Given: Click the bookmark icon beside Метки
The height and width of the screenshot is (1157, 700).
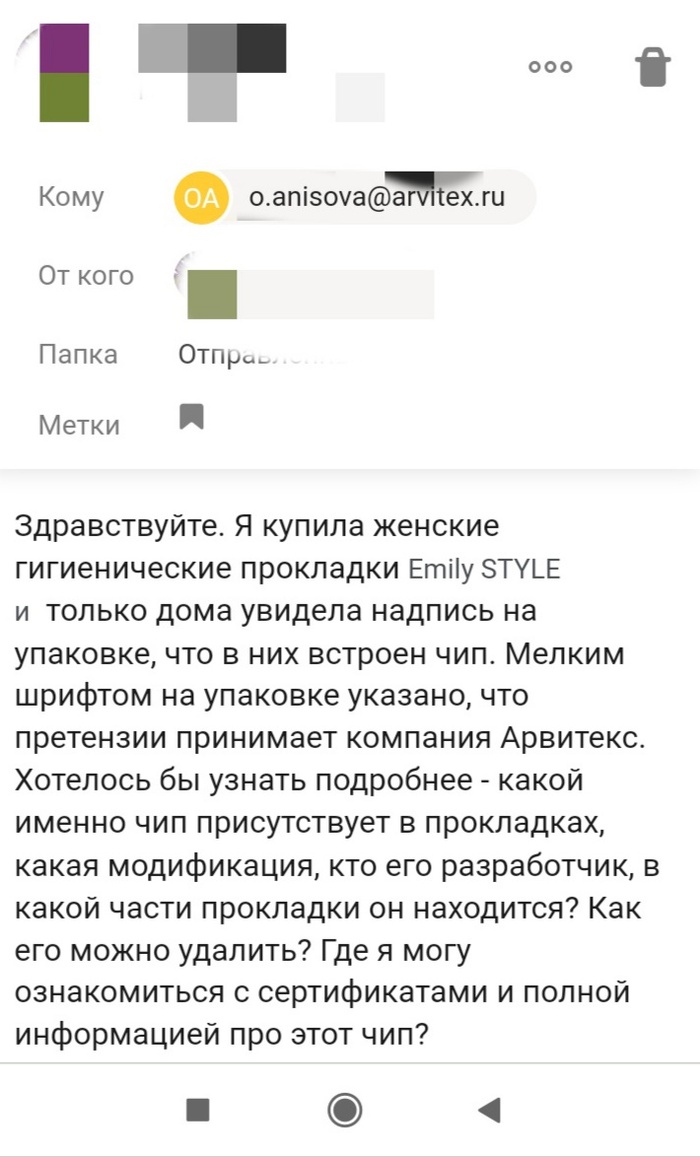Looking at the screenshot, I should click(x=191, y=416).
